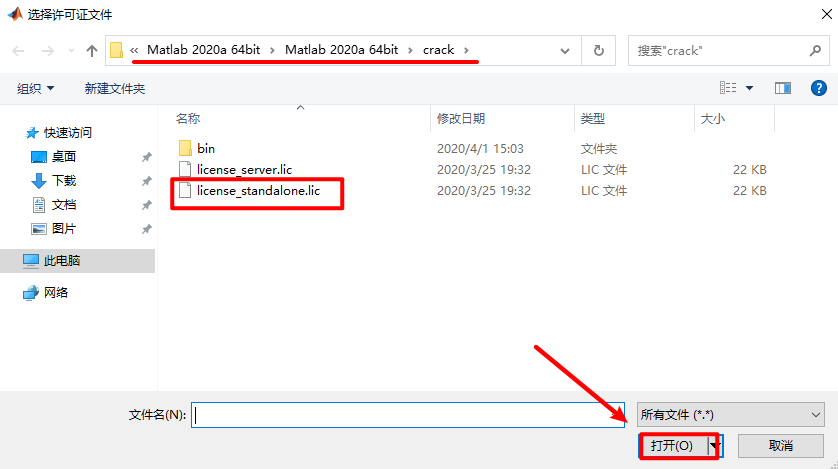Screen dimensions: 838x469
Task: Open the Open button split arrow
Action: (x=714, y=445)
